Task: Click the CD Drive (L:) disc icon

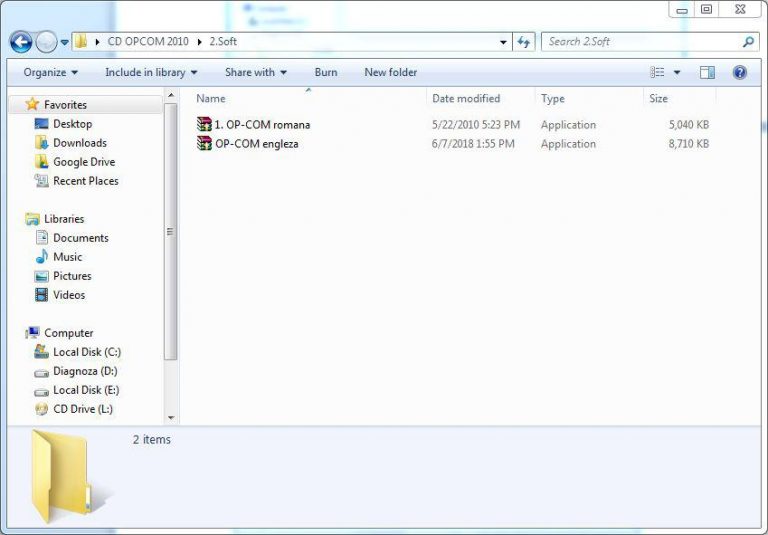Action: tap(42, 409)
